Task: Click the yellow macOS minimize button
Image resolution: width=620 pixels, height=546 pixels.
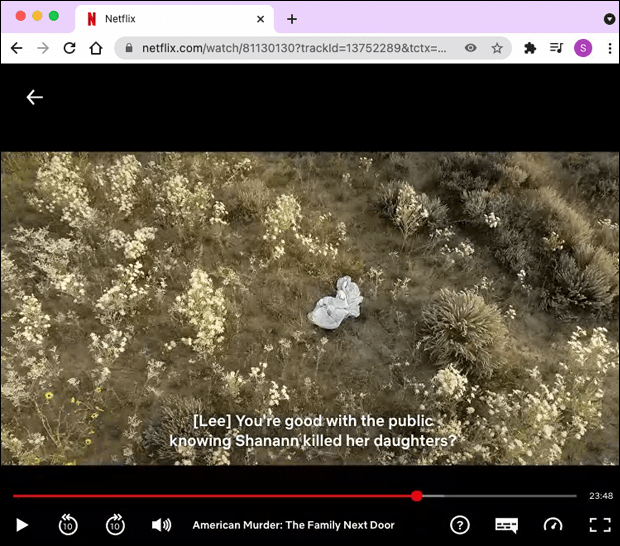Action: 37,16
